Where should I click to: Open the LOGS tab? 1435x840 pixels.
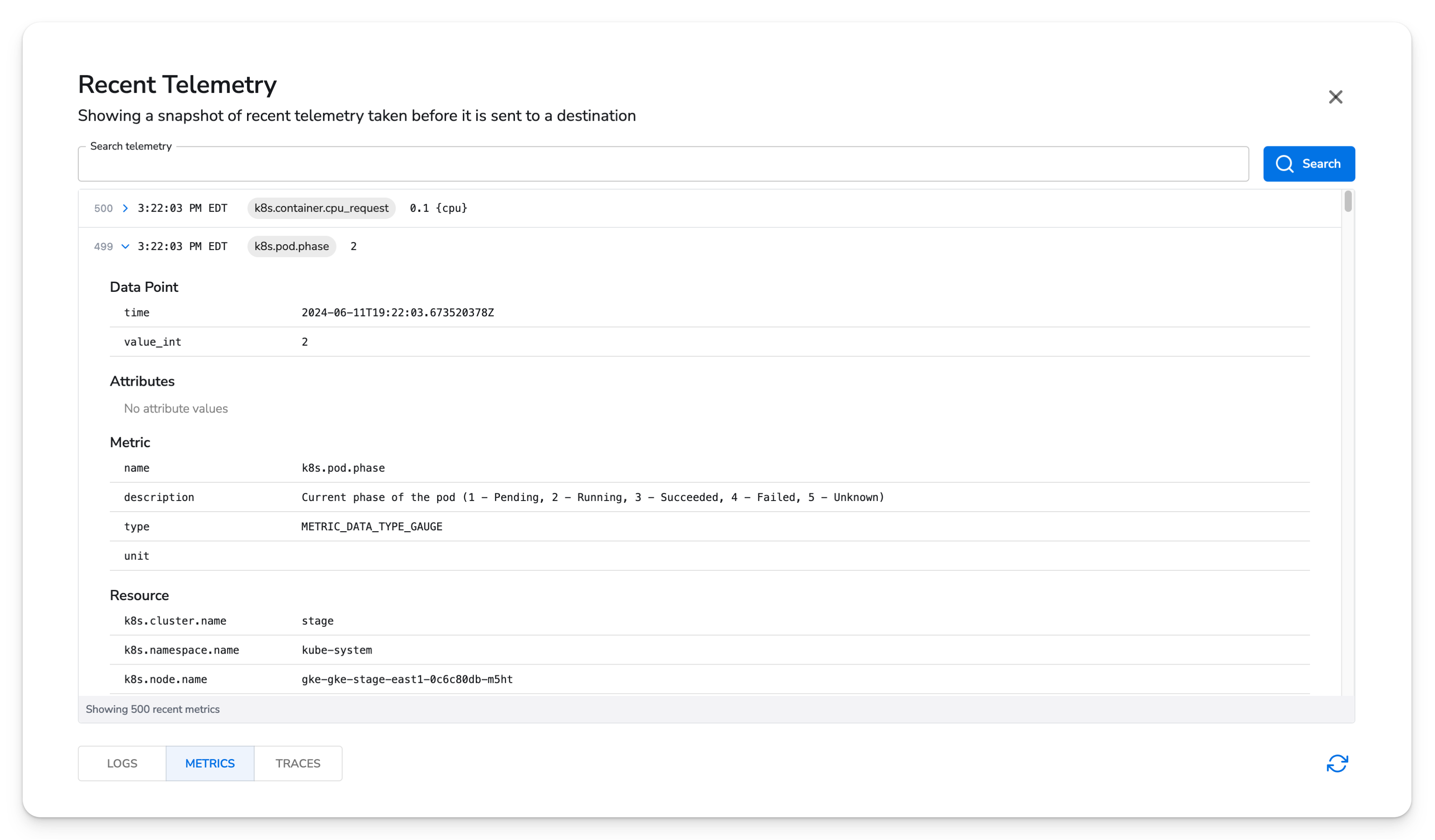tap(122, 763)
